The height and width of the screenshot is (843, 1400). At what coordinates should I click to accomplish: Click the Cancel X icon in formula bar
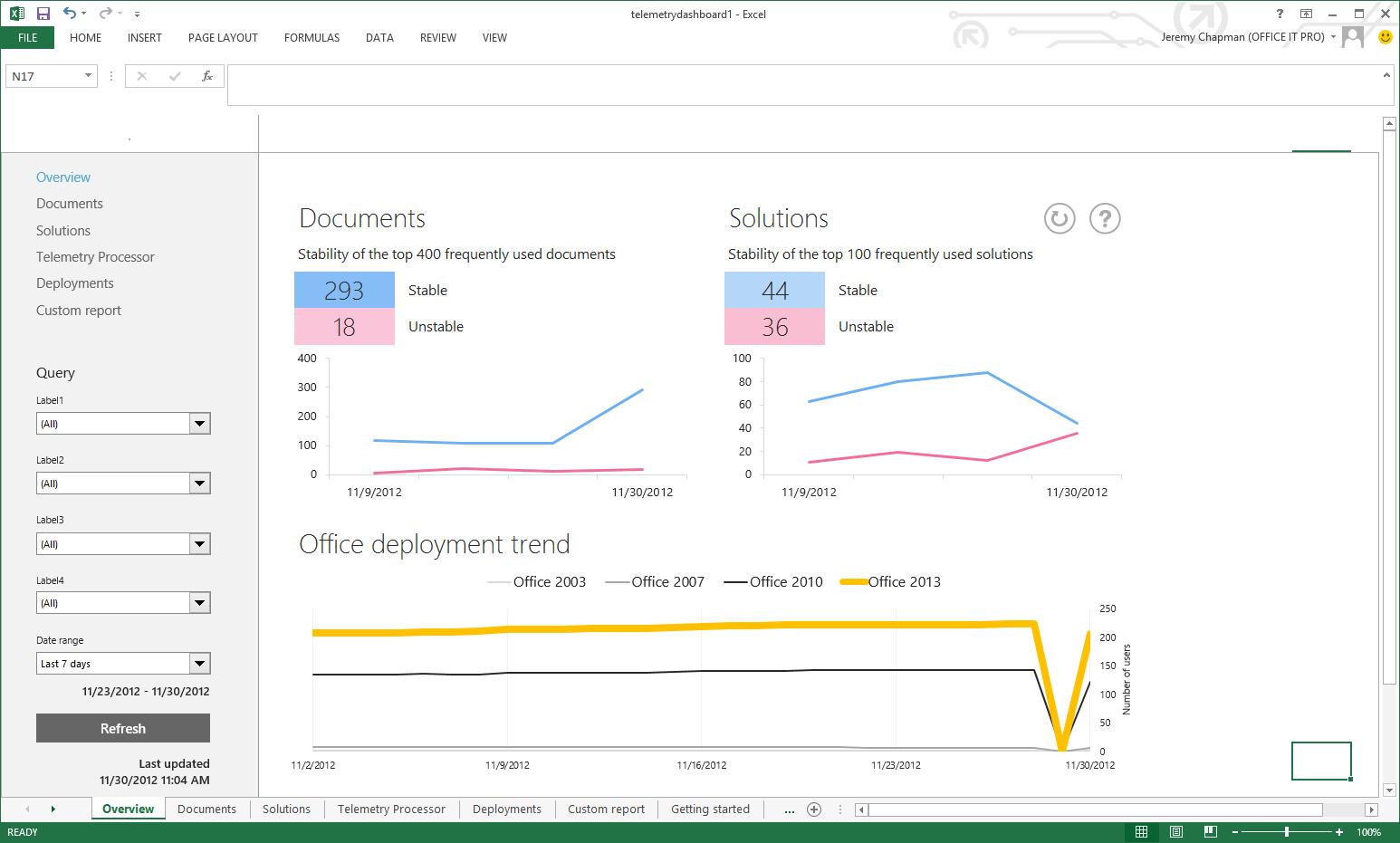[x=141, y=76]
